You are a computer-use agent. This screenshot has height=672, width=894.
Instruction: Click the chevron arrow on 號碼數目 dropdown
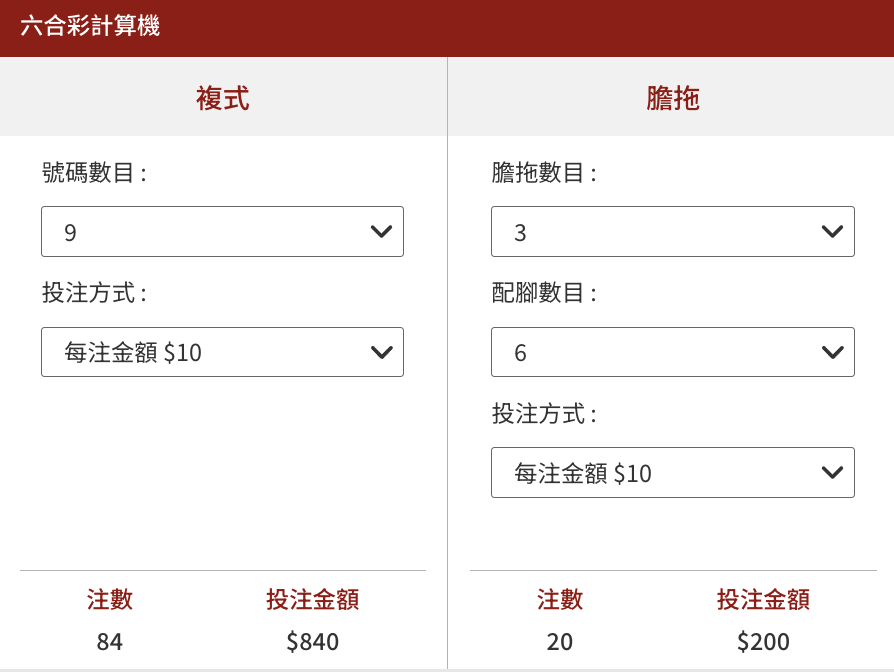(x=380, y=232)
